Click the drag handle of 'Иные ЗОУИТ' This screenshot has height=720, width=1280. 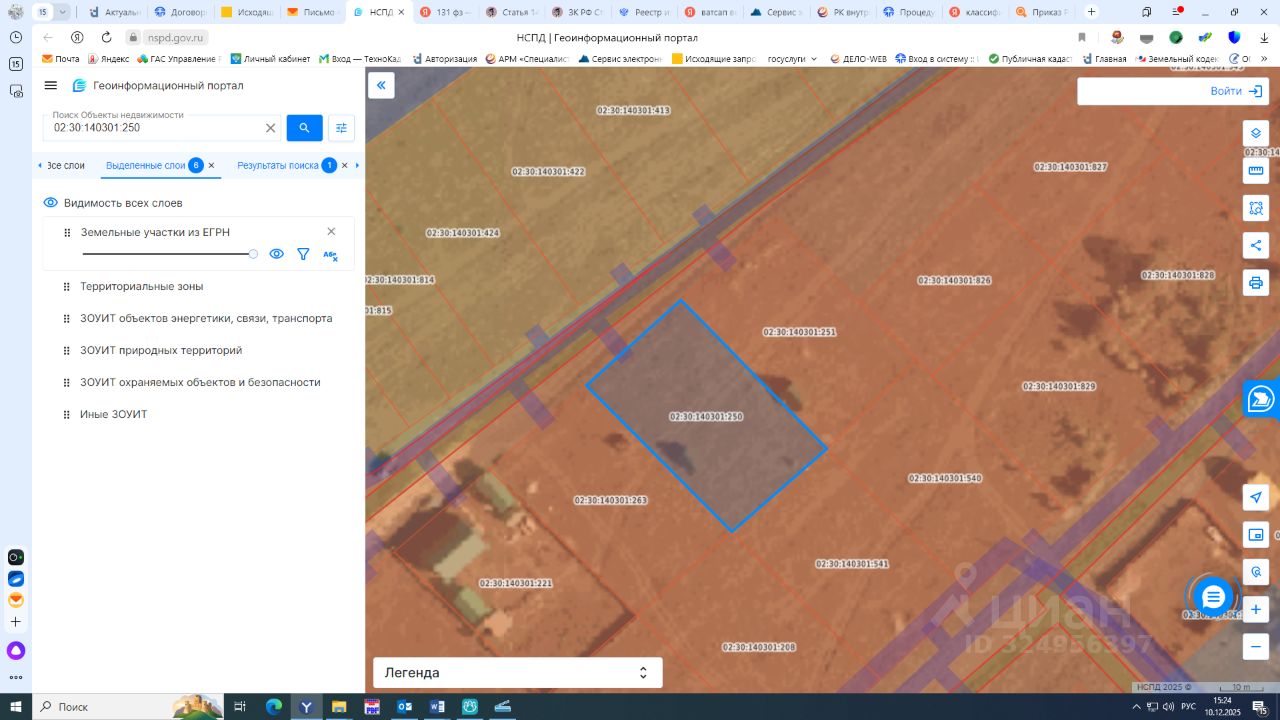tap(67, 415)
